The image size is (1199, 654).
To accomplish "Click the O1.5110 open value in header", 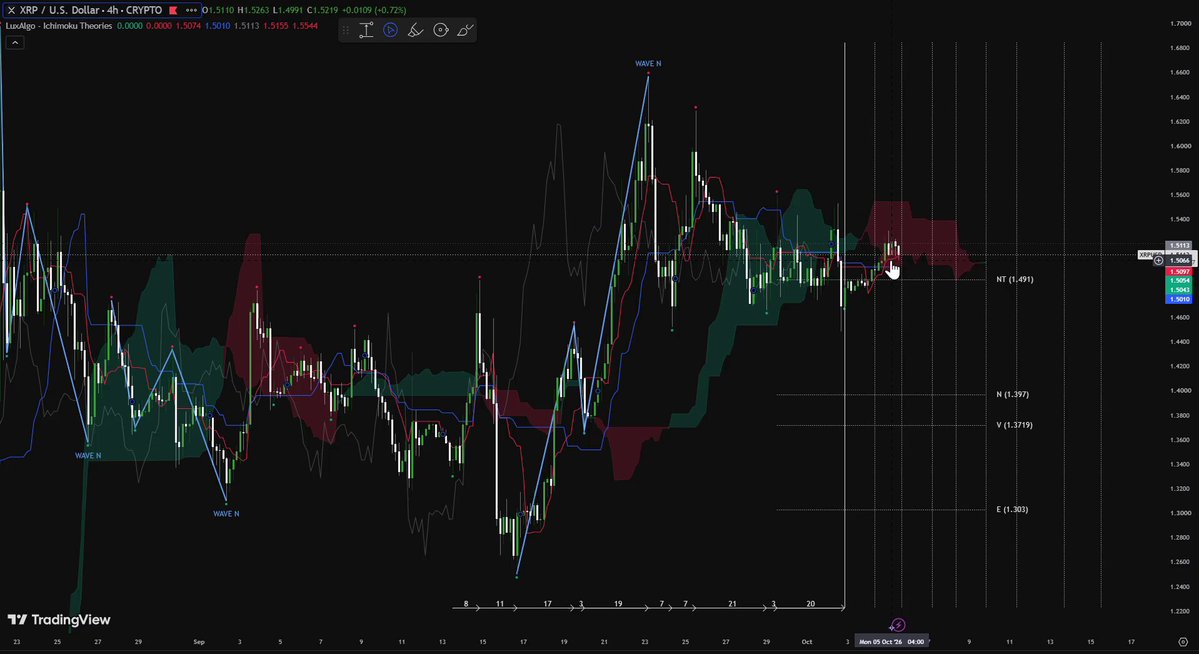I will tap(218, 10).
